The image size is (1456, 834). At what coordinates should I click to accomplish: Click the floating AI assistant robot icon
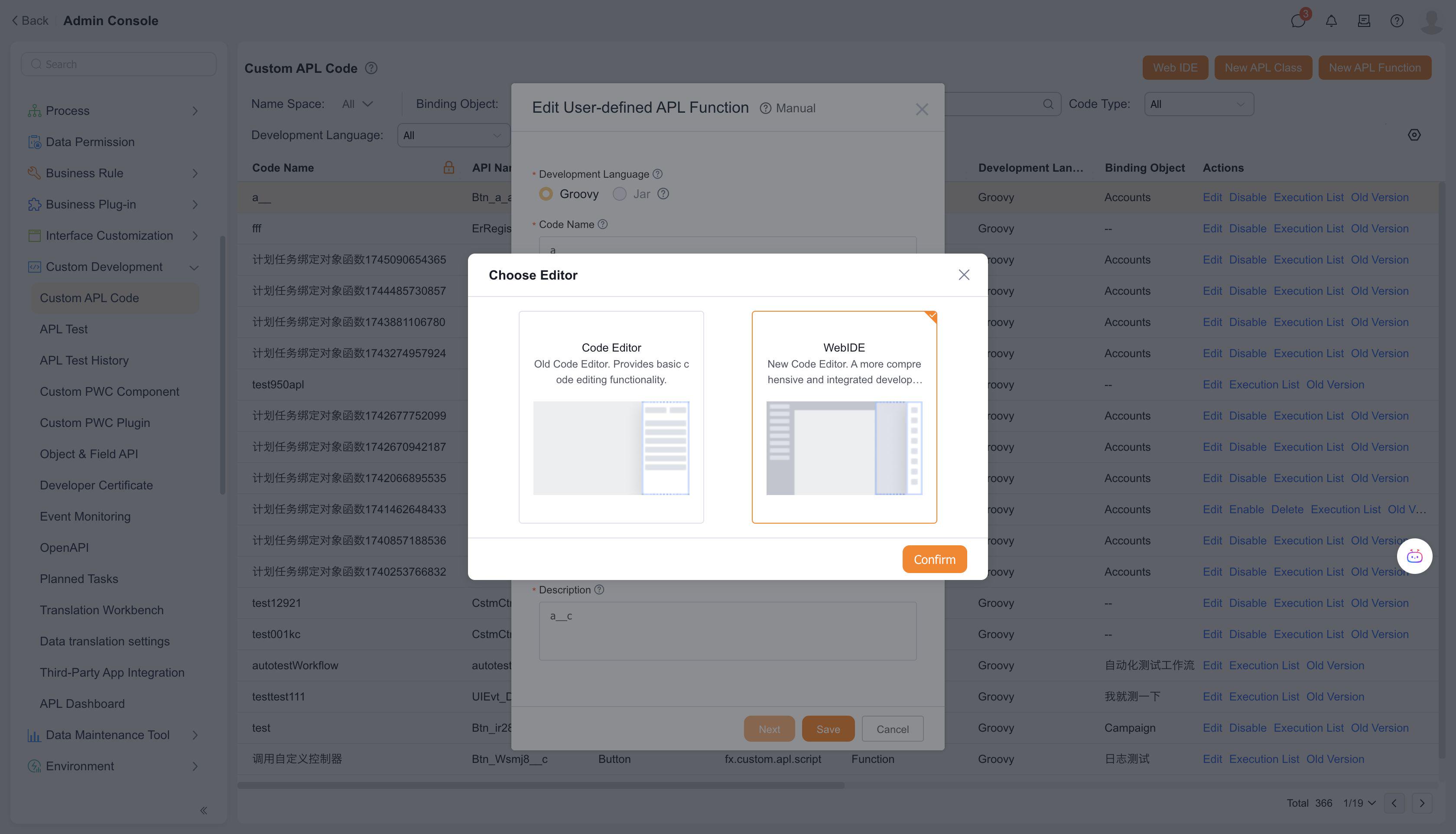click(1414, 556)
